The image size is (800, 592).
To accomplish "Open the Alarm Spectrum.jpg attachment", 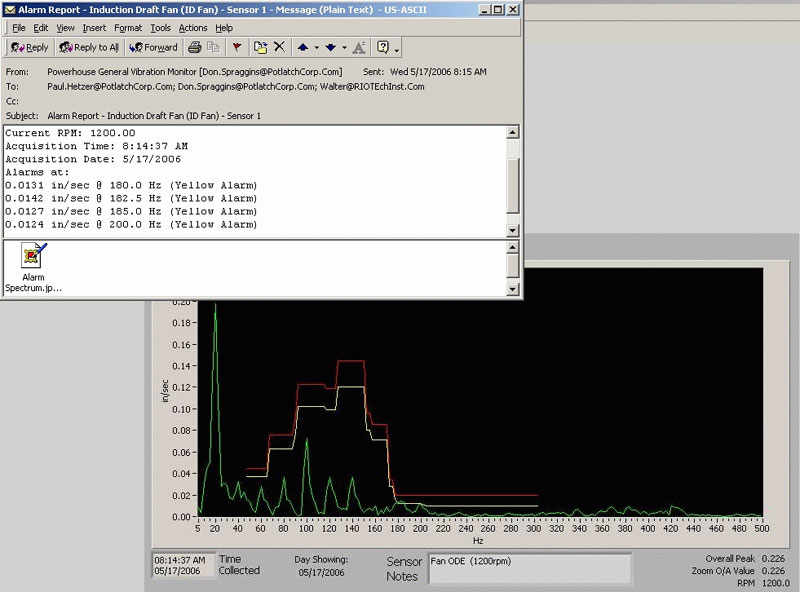I will coord(33,267).
